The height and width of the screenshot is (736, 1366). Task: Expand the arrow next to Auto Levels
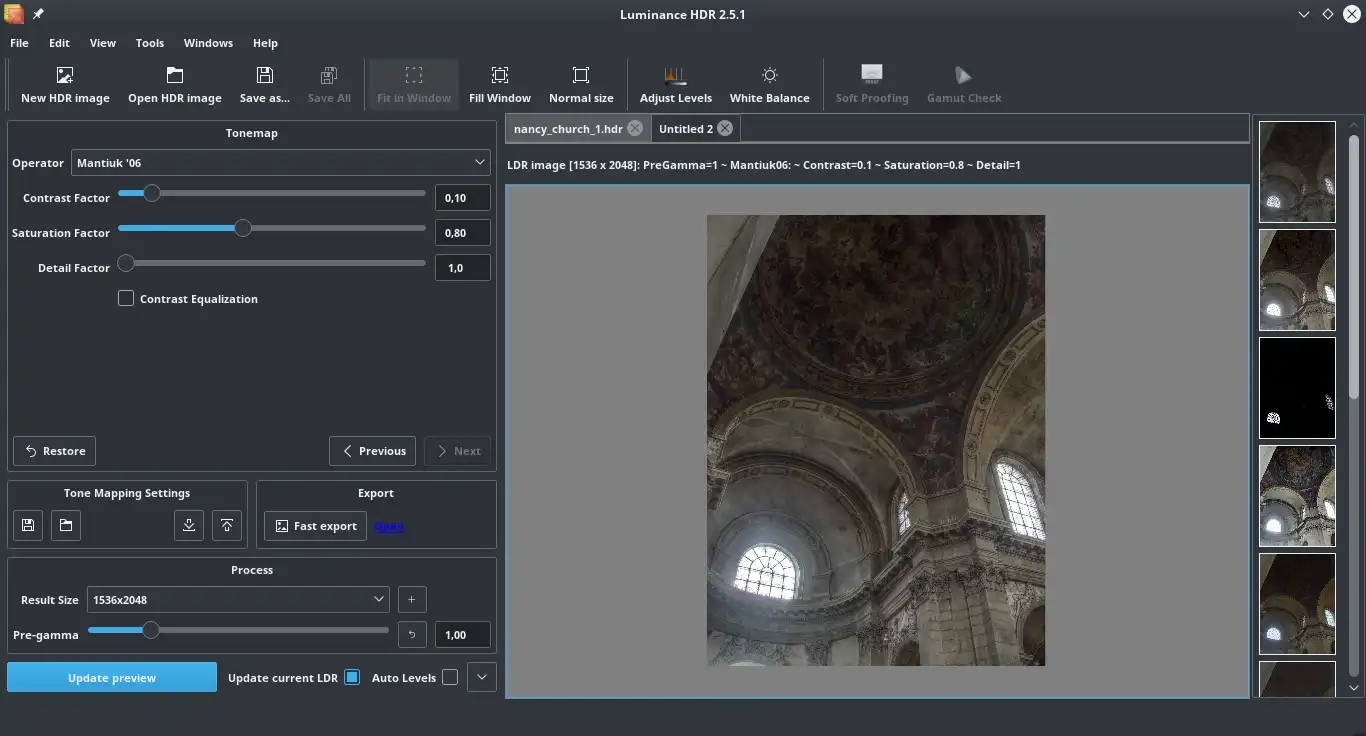click(x=482, y=677)
